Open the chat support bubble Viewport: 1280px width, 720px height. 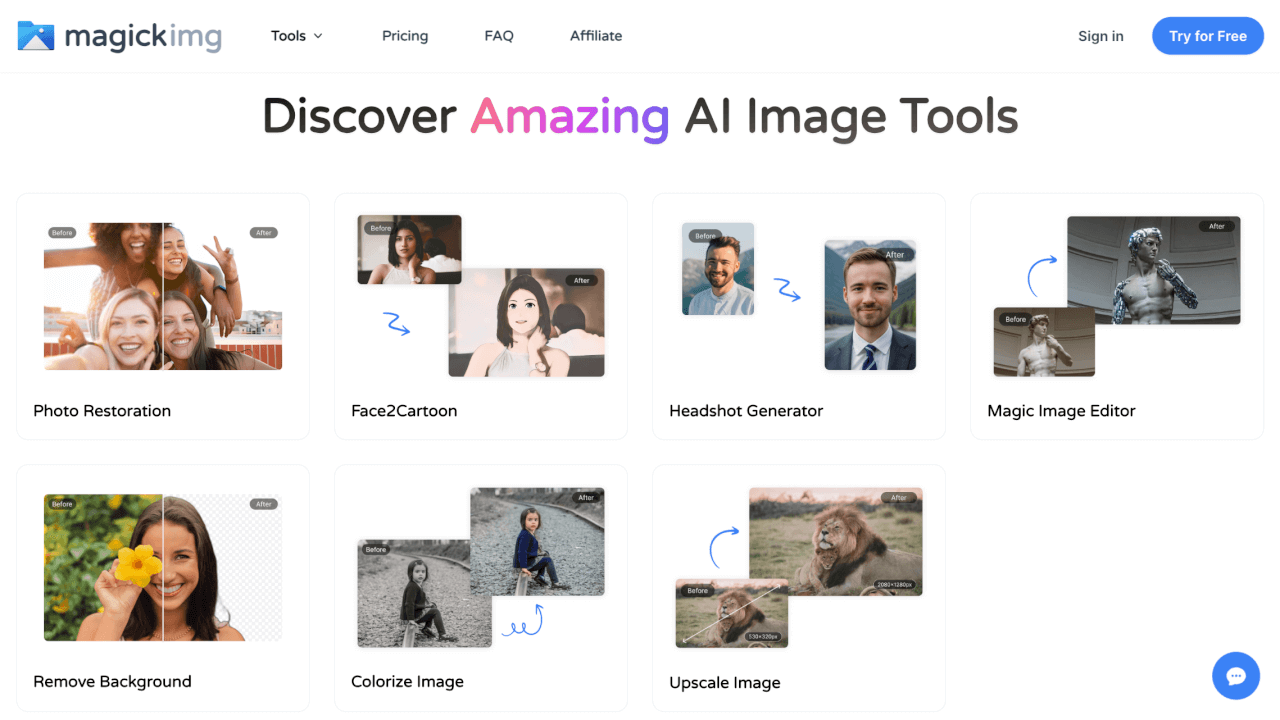[x=1236, y=676]
